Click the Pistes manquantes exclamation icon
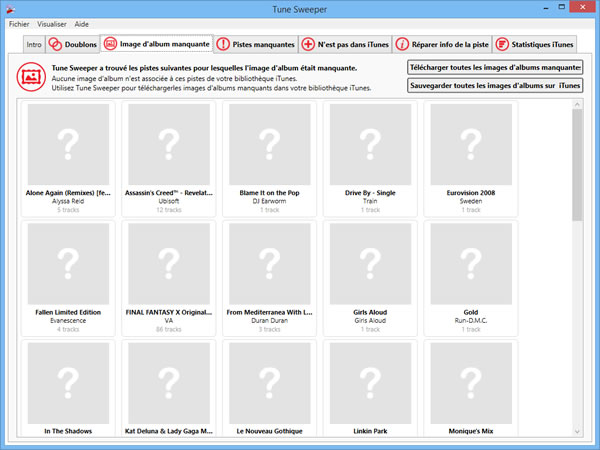The height and width of the screenshot is (450, 600). (223, 44)
